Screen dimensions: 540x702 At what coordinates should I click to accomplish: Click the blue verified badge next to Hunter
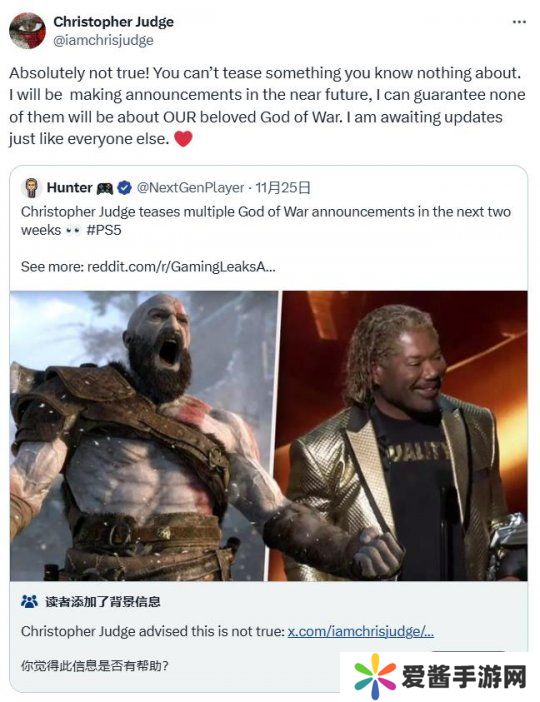(124, 188)
